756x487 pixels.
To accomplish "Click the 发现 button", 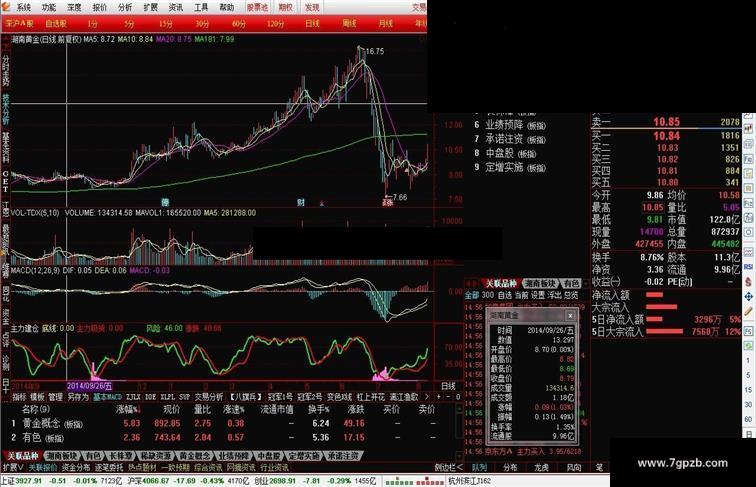I will 312,7.
